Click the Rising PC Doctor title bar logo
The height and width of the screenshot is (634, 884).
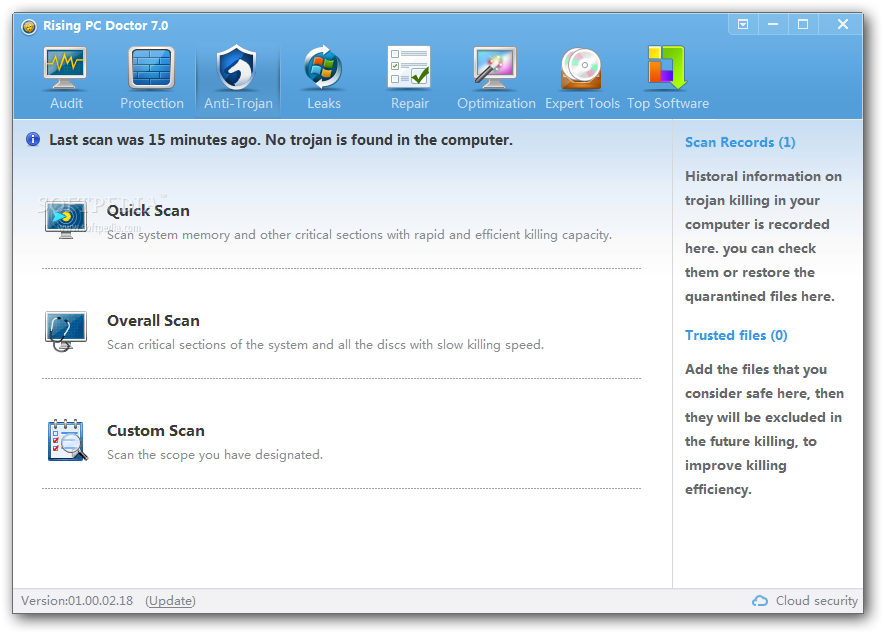pos(29,26)
